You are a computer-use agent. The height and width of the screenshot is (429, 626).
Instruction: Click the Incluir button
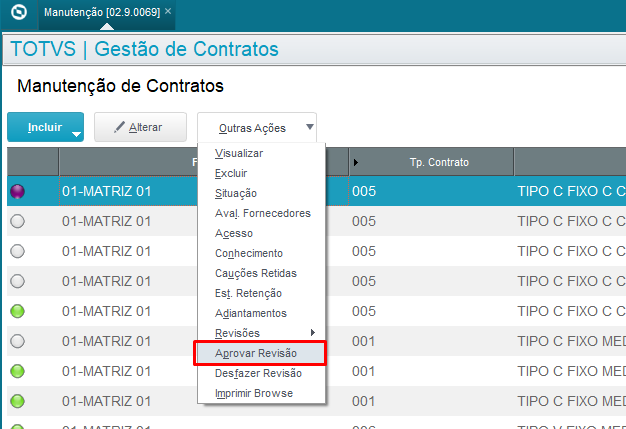pos(45,127)
